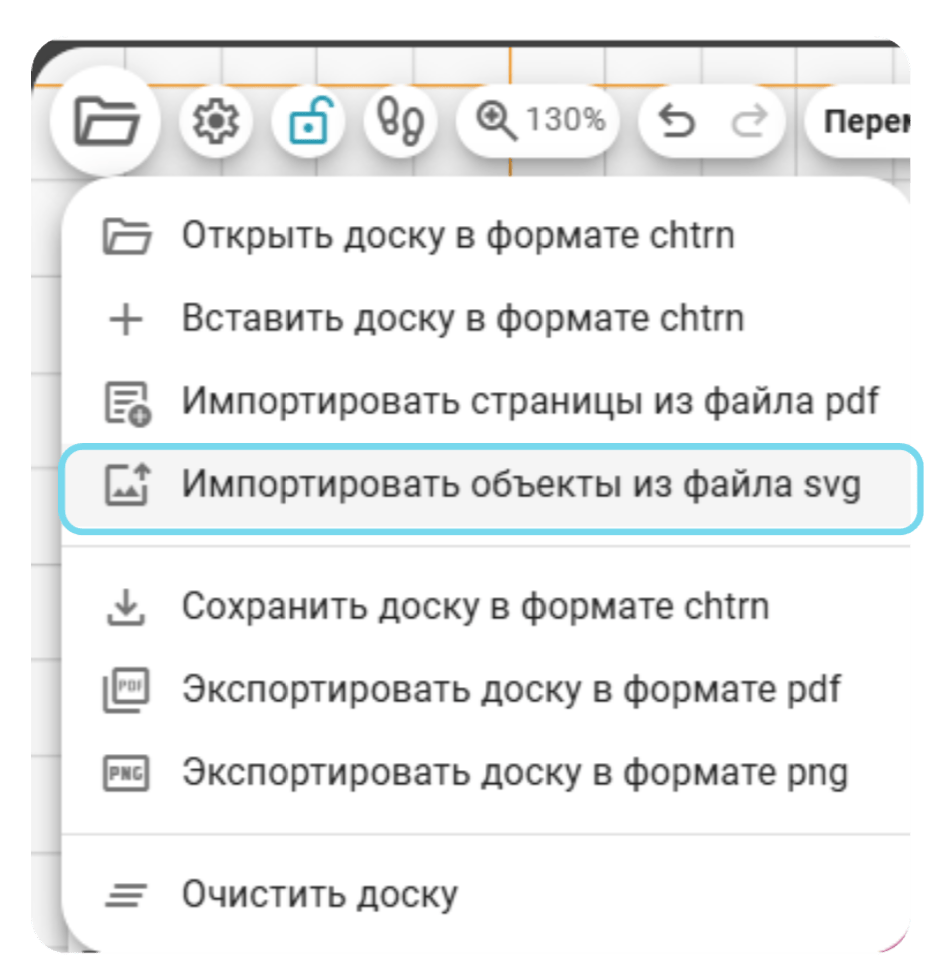Screen dimensions: 940x977
Task: Click lines icon beside 'Очистить доску'
Action: (126, 895)
